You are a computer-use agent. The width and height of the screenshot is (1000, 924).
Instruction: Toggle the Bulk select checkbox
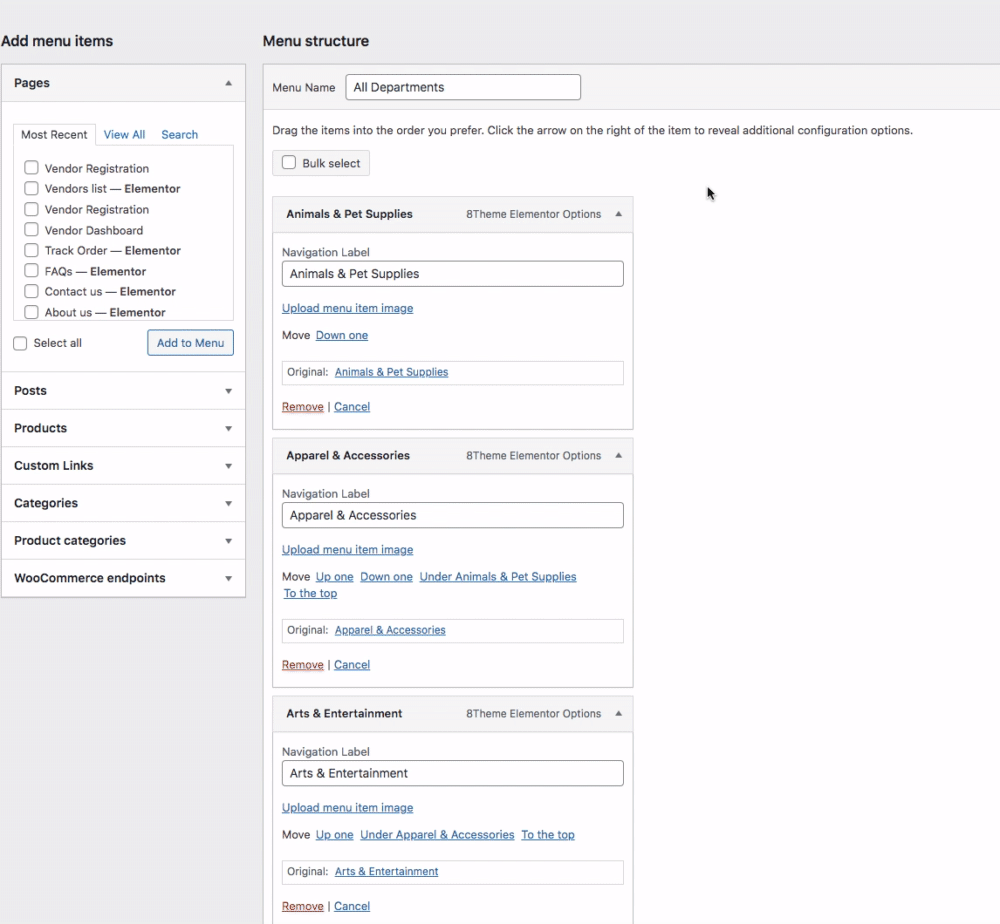click(x=290, y=163)
